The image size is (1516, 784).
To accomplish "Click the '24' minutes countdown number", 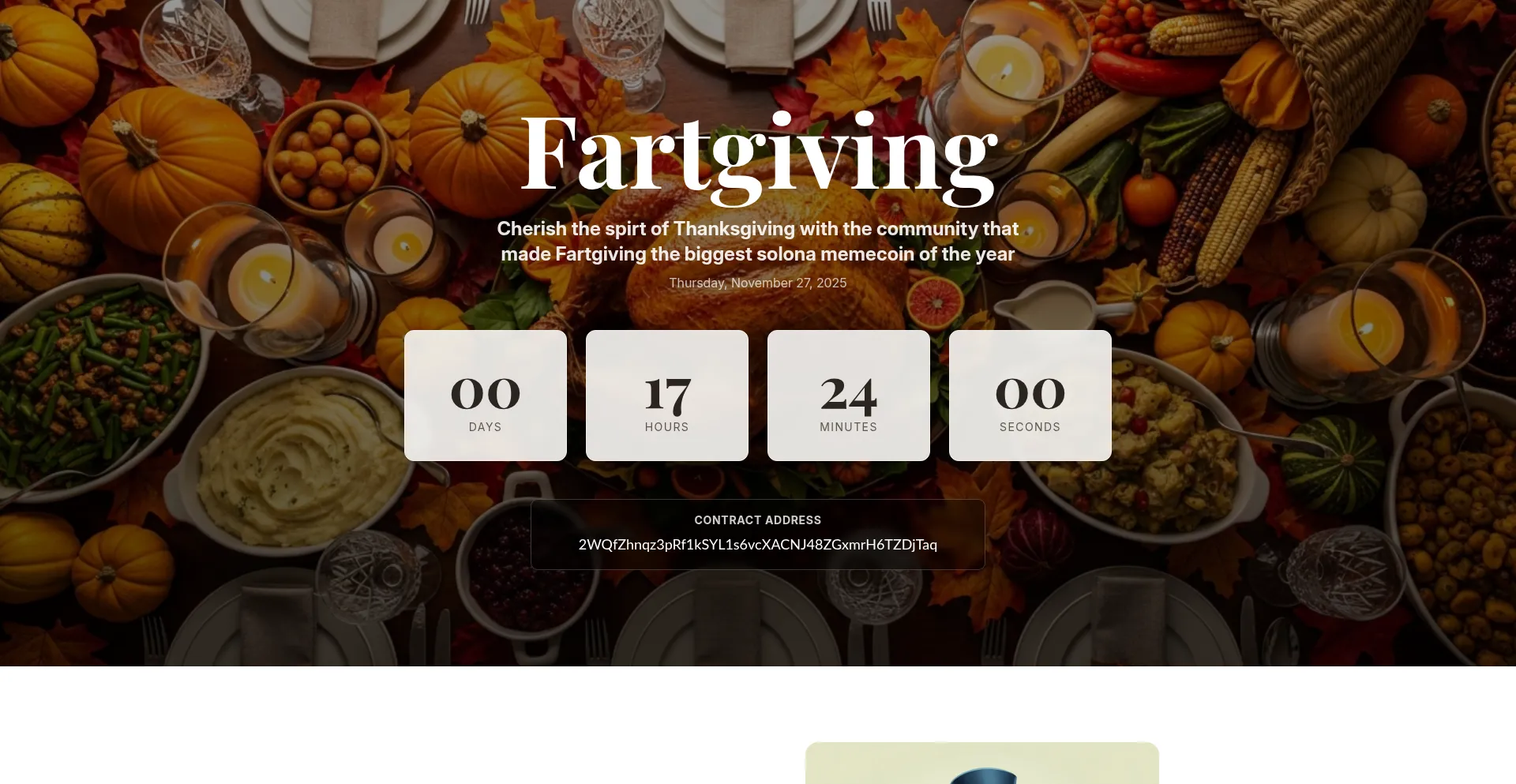I will click(849, 395).
